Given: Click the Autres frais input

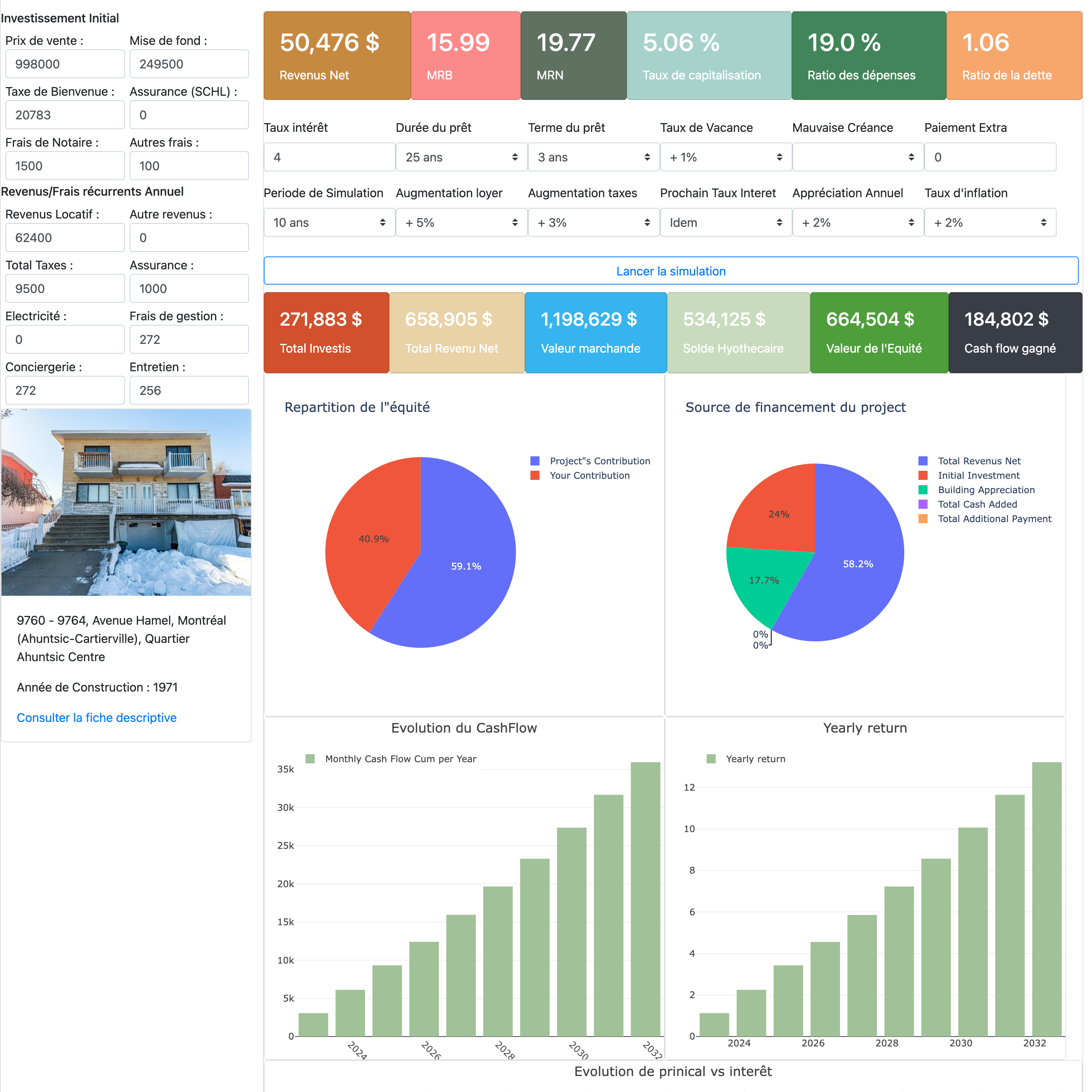Looking at the screenshot, I should 189,166.
